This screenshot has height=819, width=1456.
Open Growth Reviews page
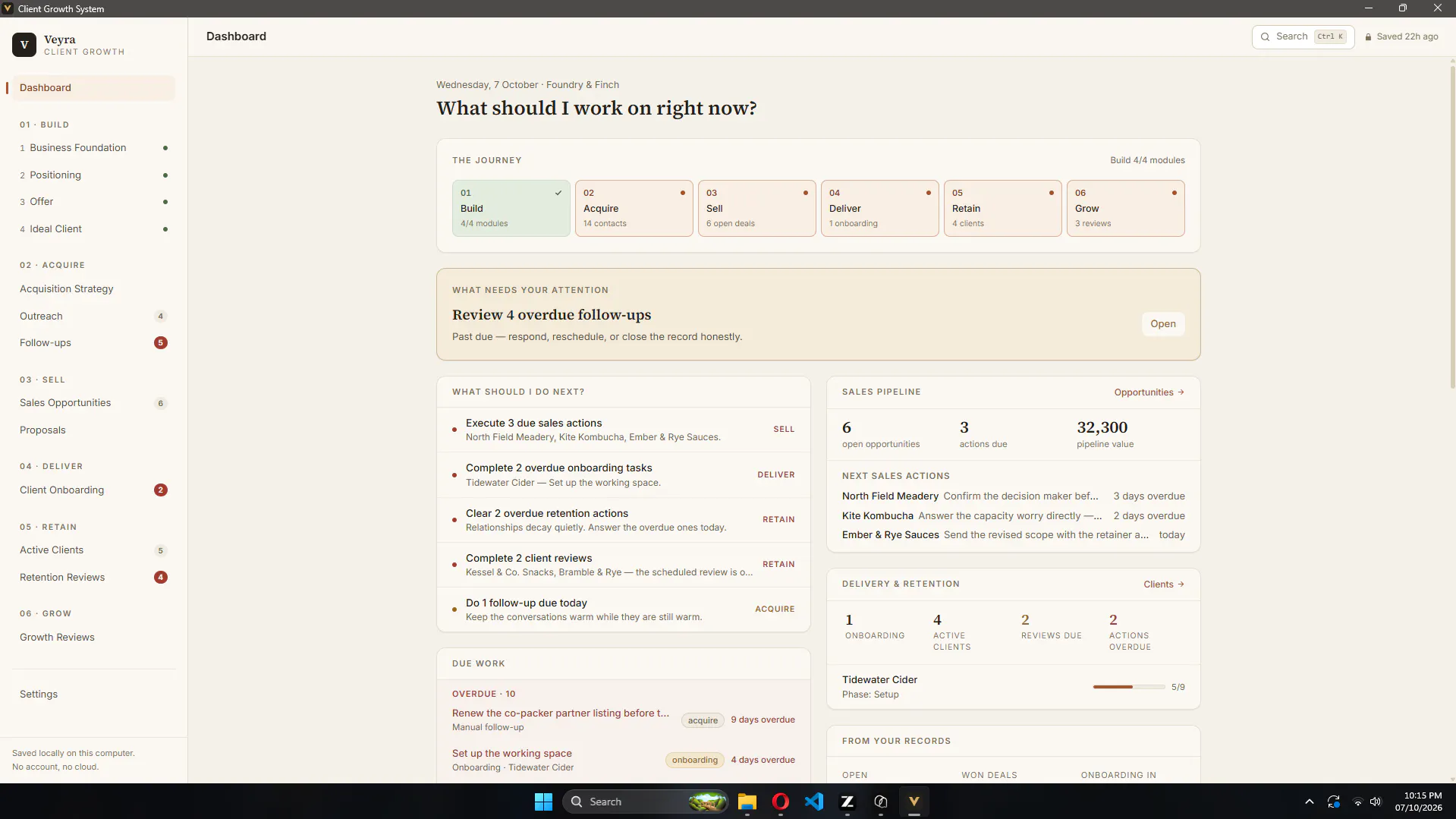click(93, 638)
